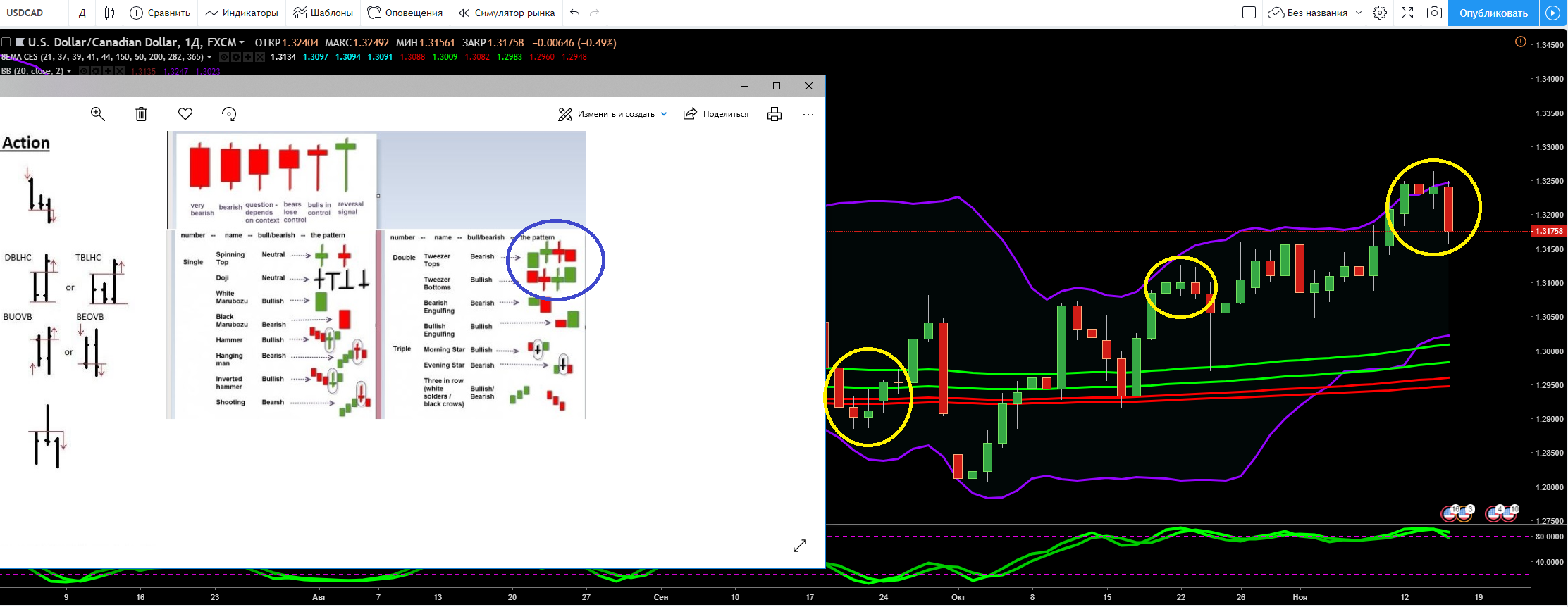1568x607 pixels.
Task: Print the image from the photo viewer
Action: (774, 114)
